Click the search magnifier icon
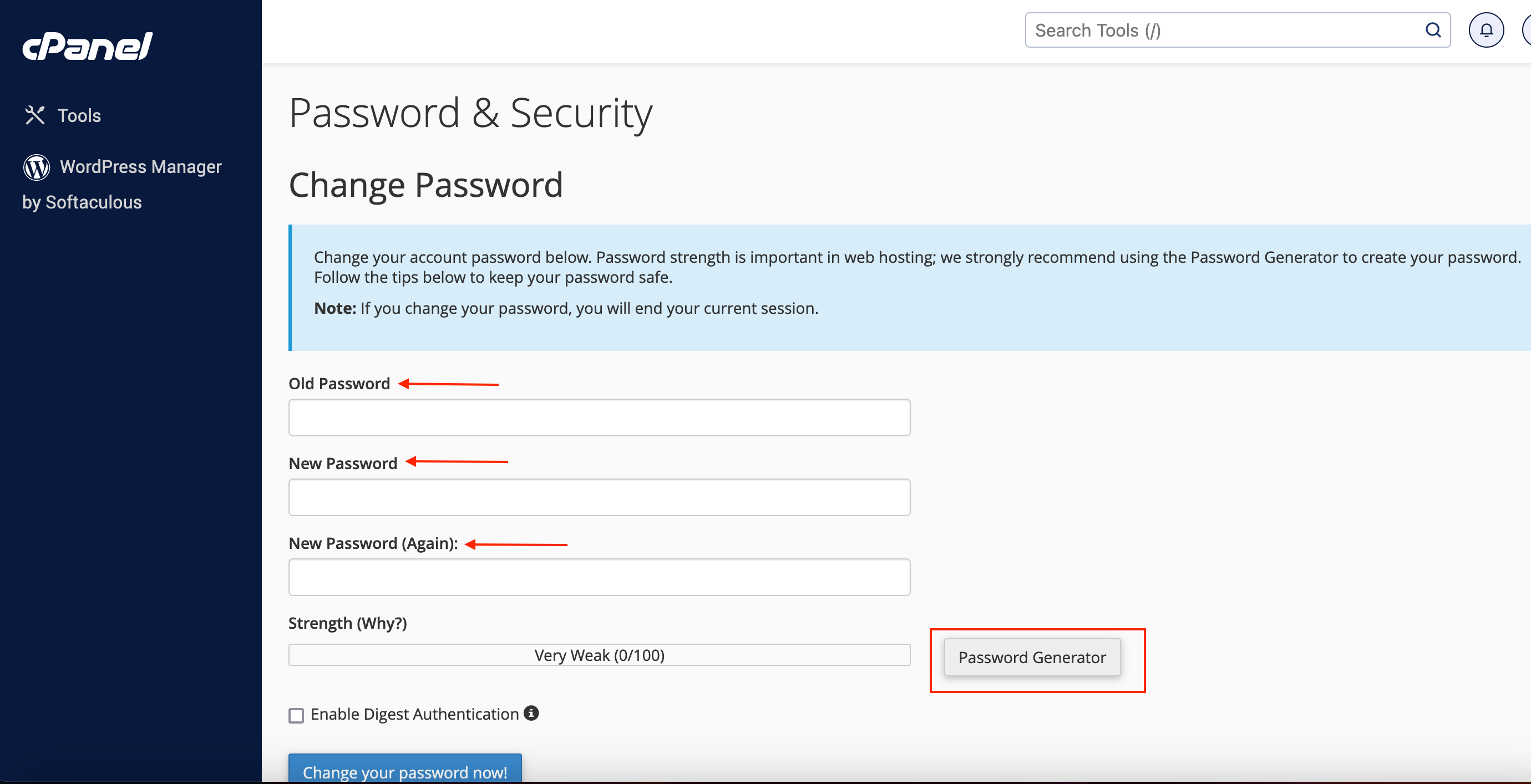This screenshot has width=1531, height=784. pos(1433,30)
